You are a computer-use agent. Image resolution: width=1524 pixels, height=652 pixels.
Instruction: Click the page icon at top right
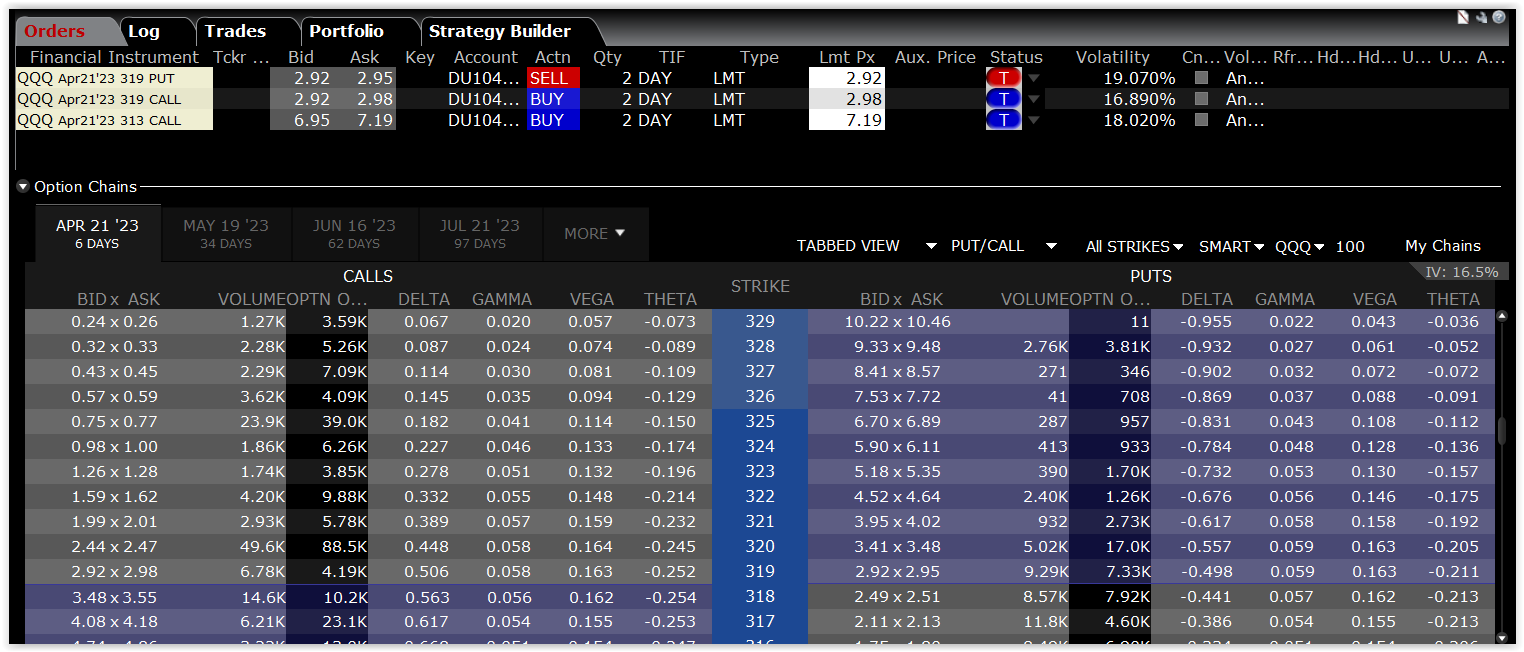click(x=1463, y=17)
